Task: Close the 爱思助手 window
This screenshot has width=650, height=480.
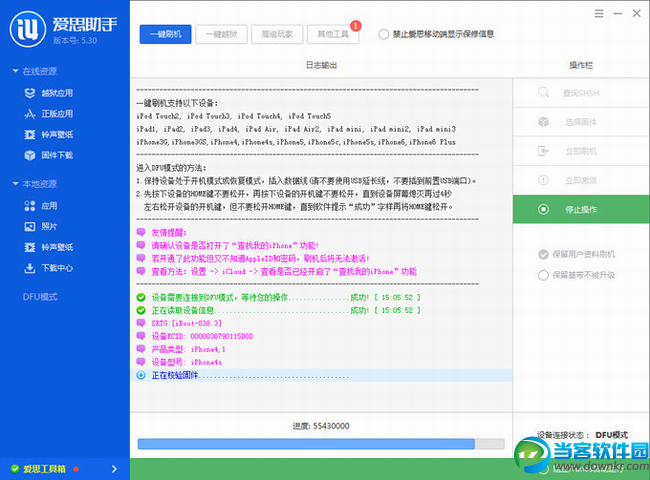Action: click(x=637, y=14)
